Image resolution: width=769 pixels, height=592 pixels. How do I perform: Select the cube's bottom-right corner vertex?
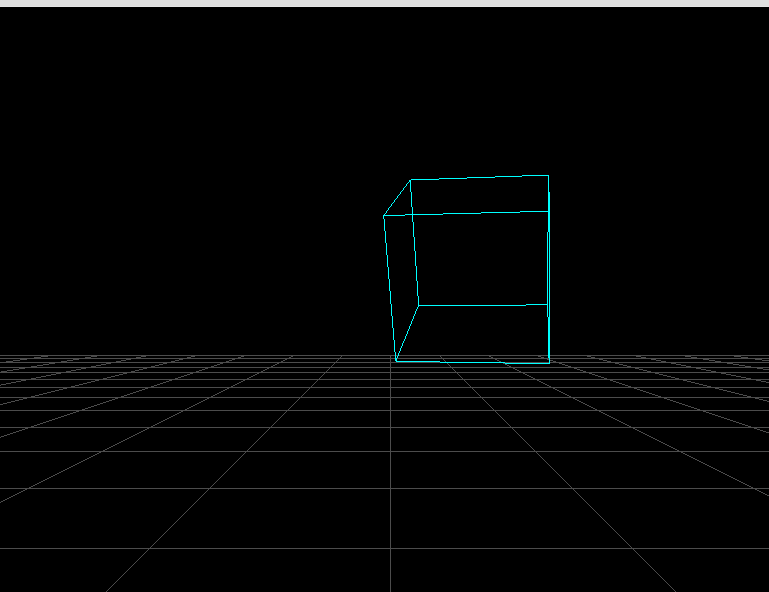(549, 362)
